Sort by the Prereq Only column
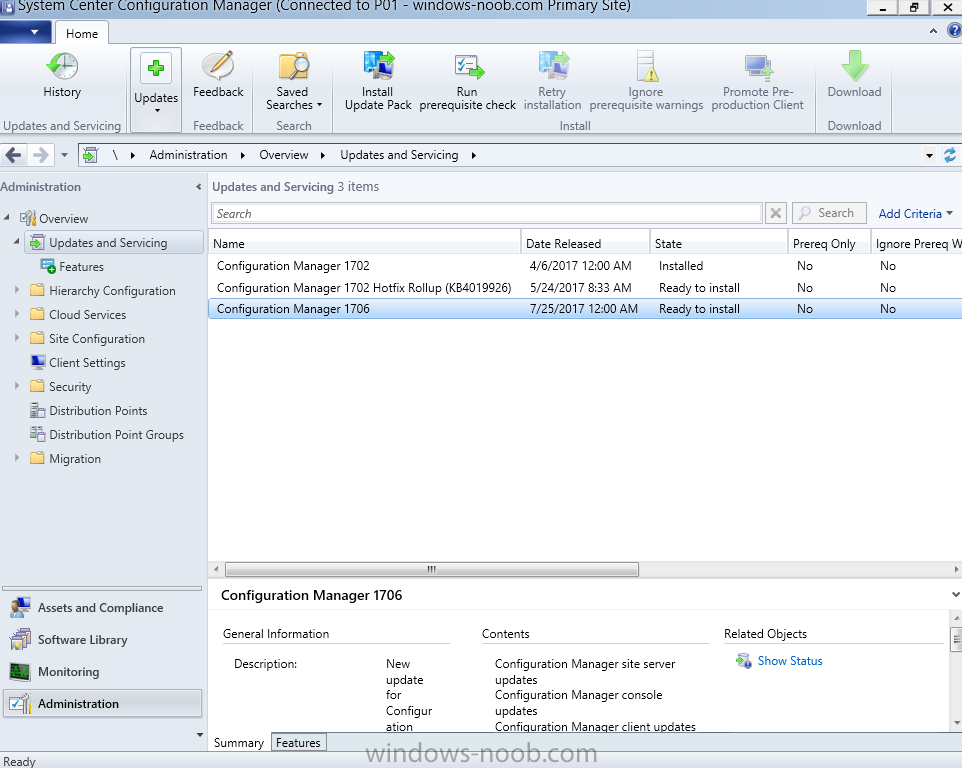 [829, 244]
